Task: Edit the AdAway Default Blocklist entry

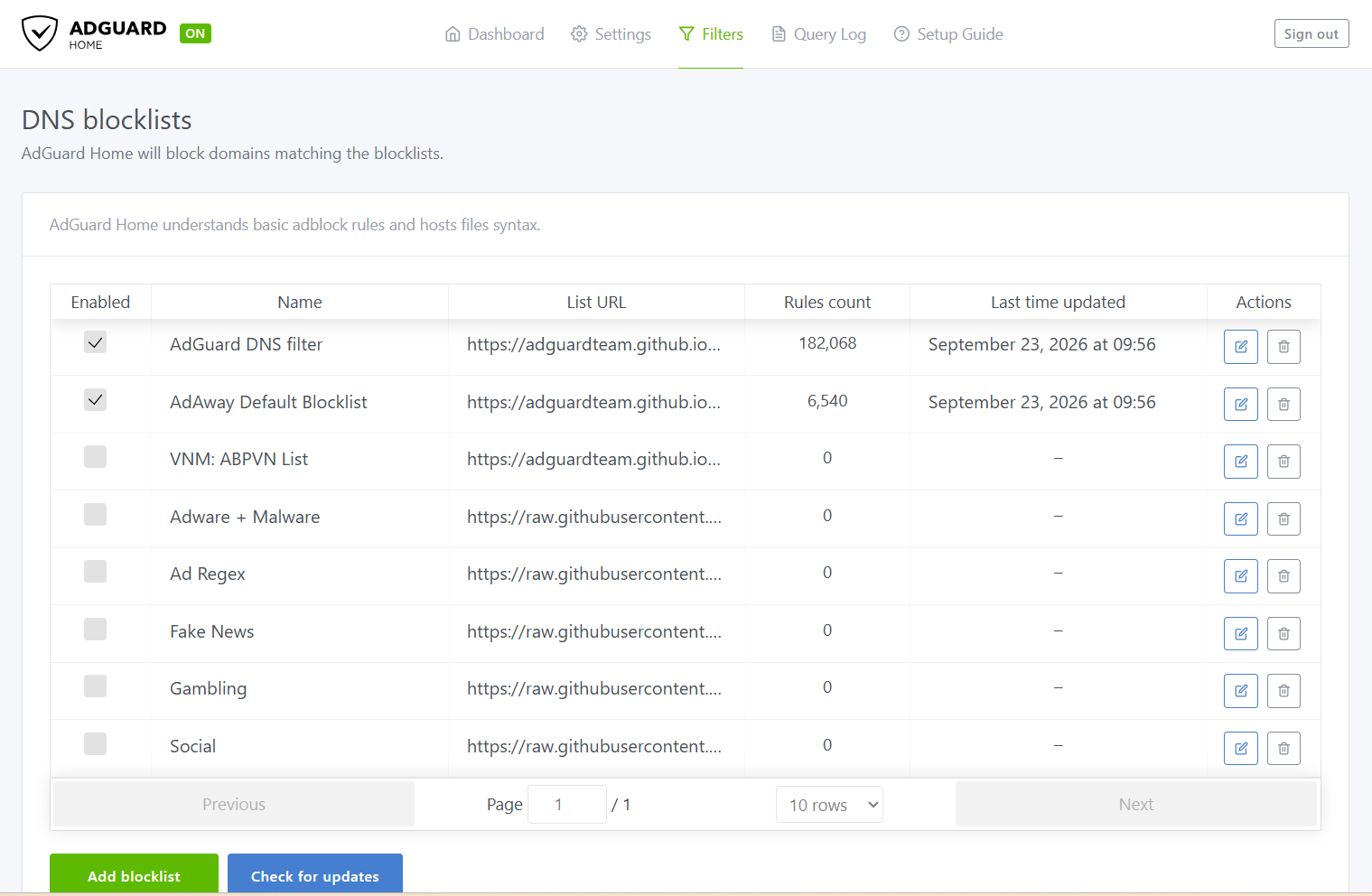Action: (1241, 404)
